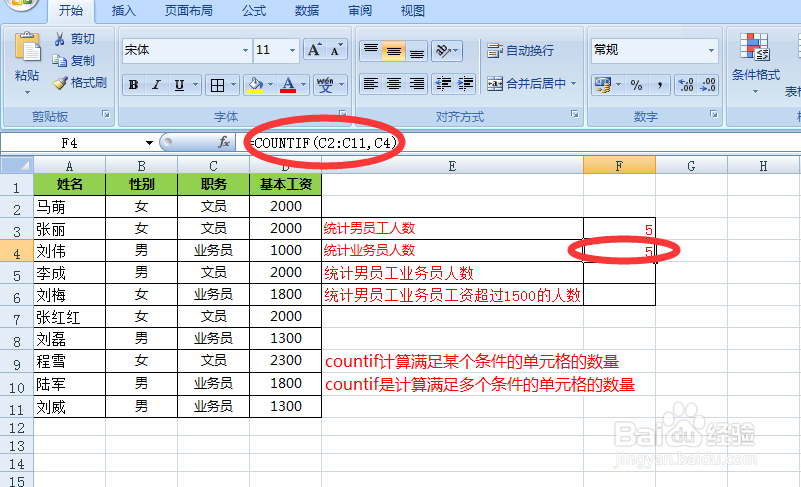Apply percent style
Viewport: 801px width, 487px height.
click(x=637, y=85)
